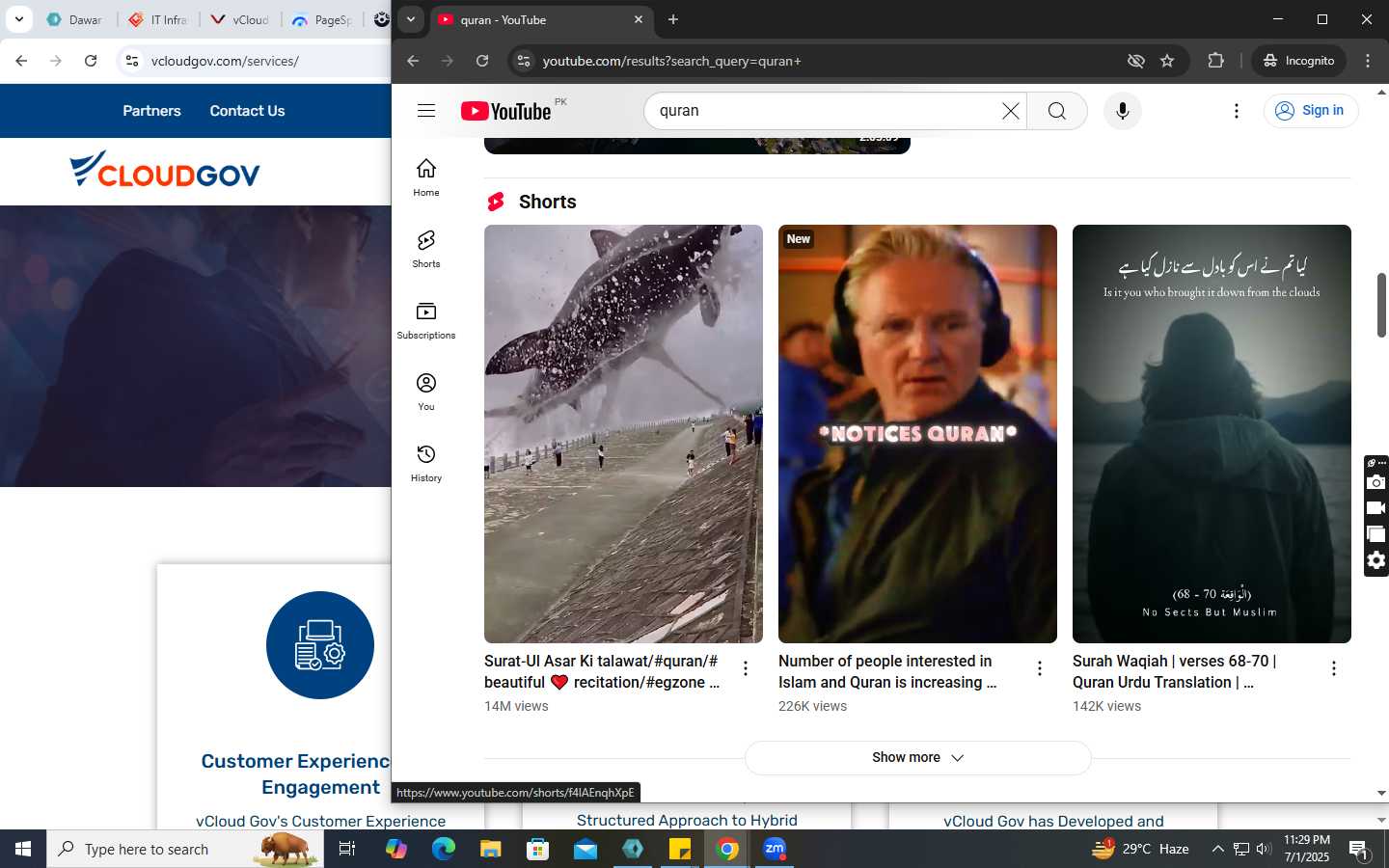Open a new tab in incognito window
The image size is (1389, 868).
673,19
